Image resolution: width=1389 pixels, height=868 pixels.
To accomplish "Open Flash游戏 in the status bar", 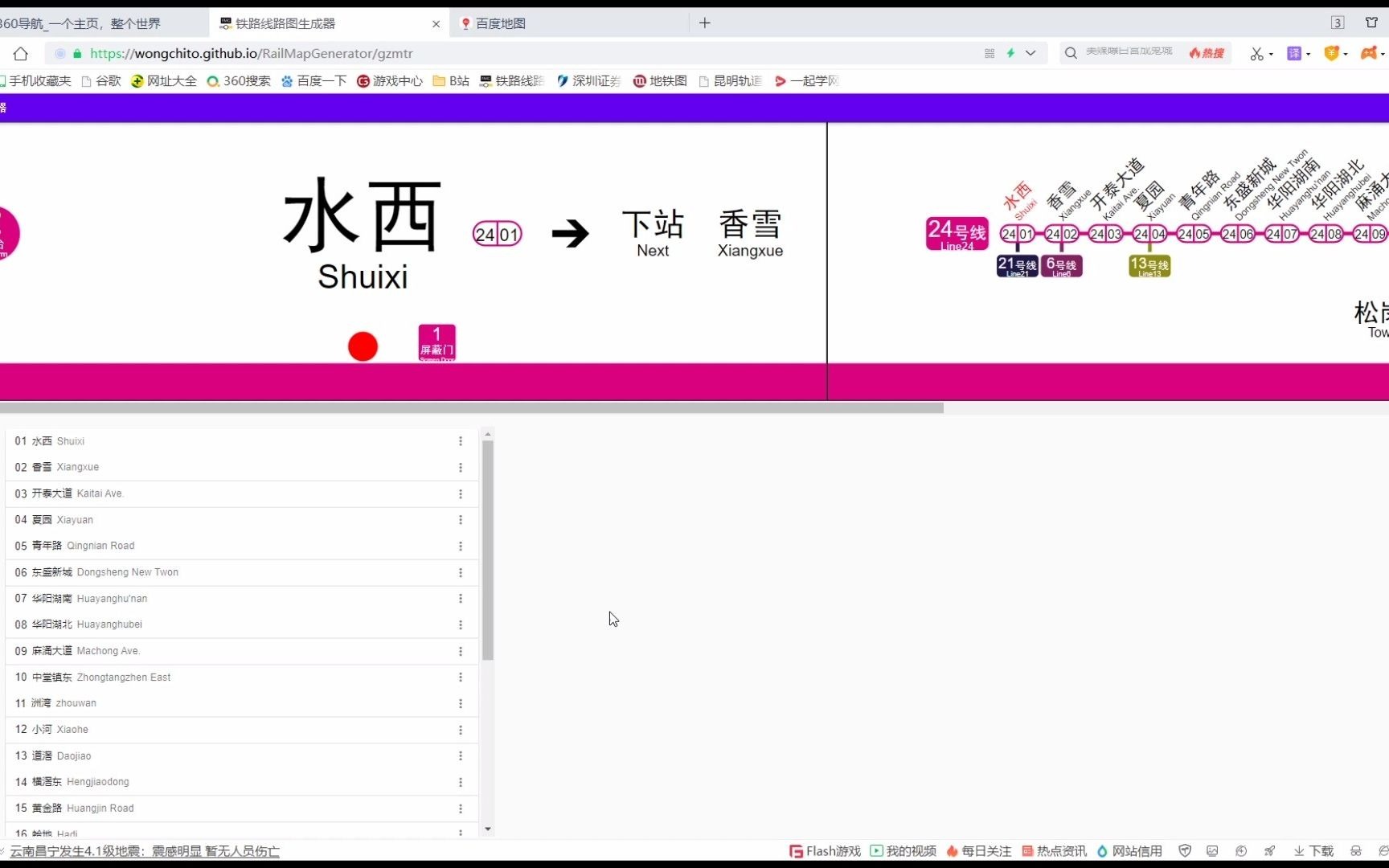I will (826, 851).
